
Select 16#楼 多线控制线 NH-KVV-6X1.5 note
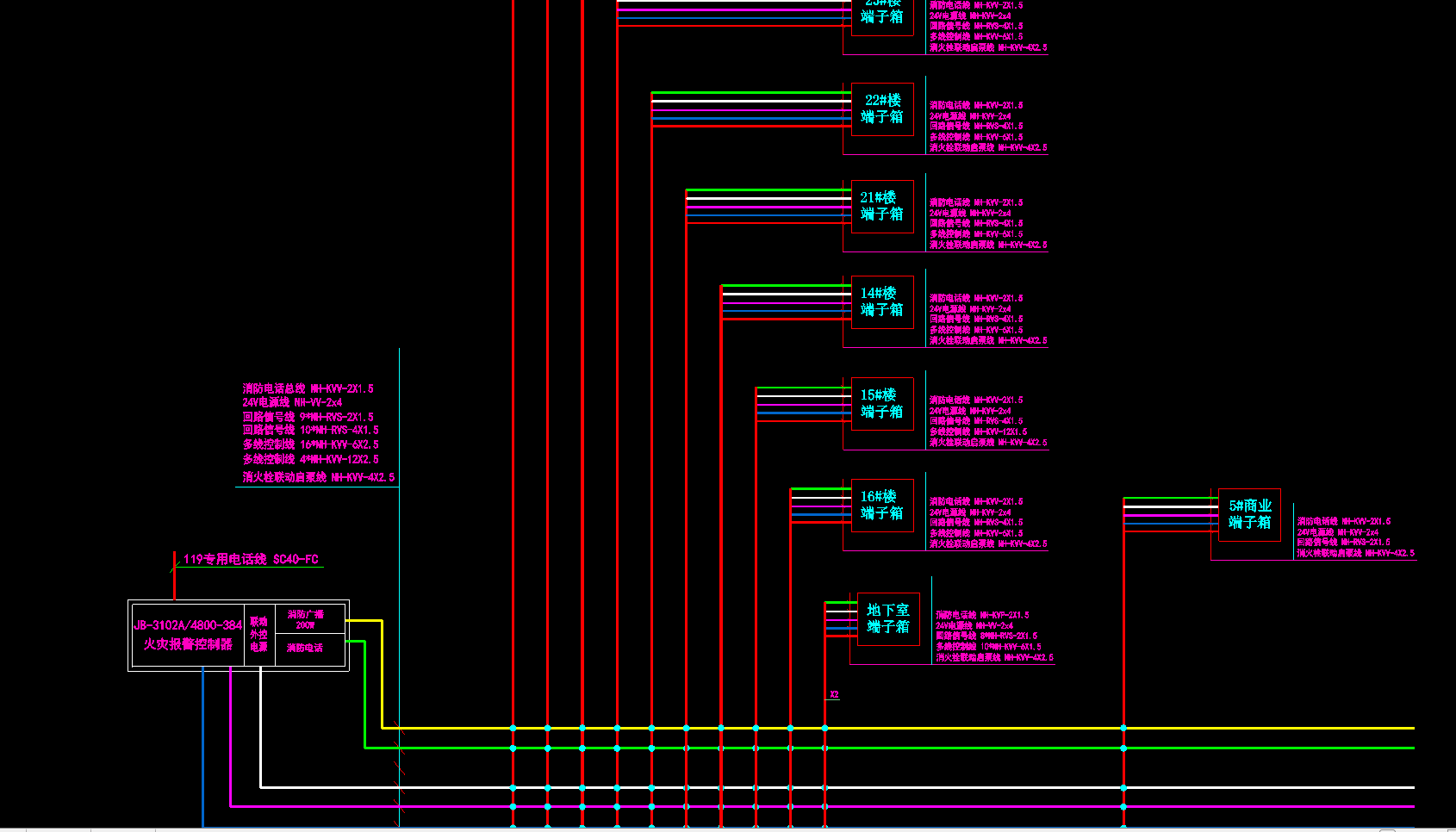[x=976, y=533]
